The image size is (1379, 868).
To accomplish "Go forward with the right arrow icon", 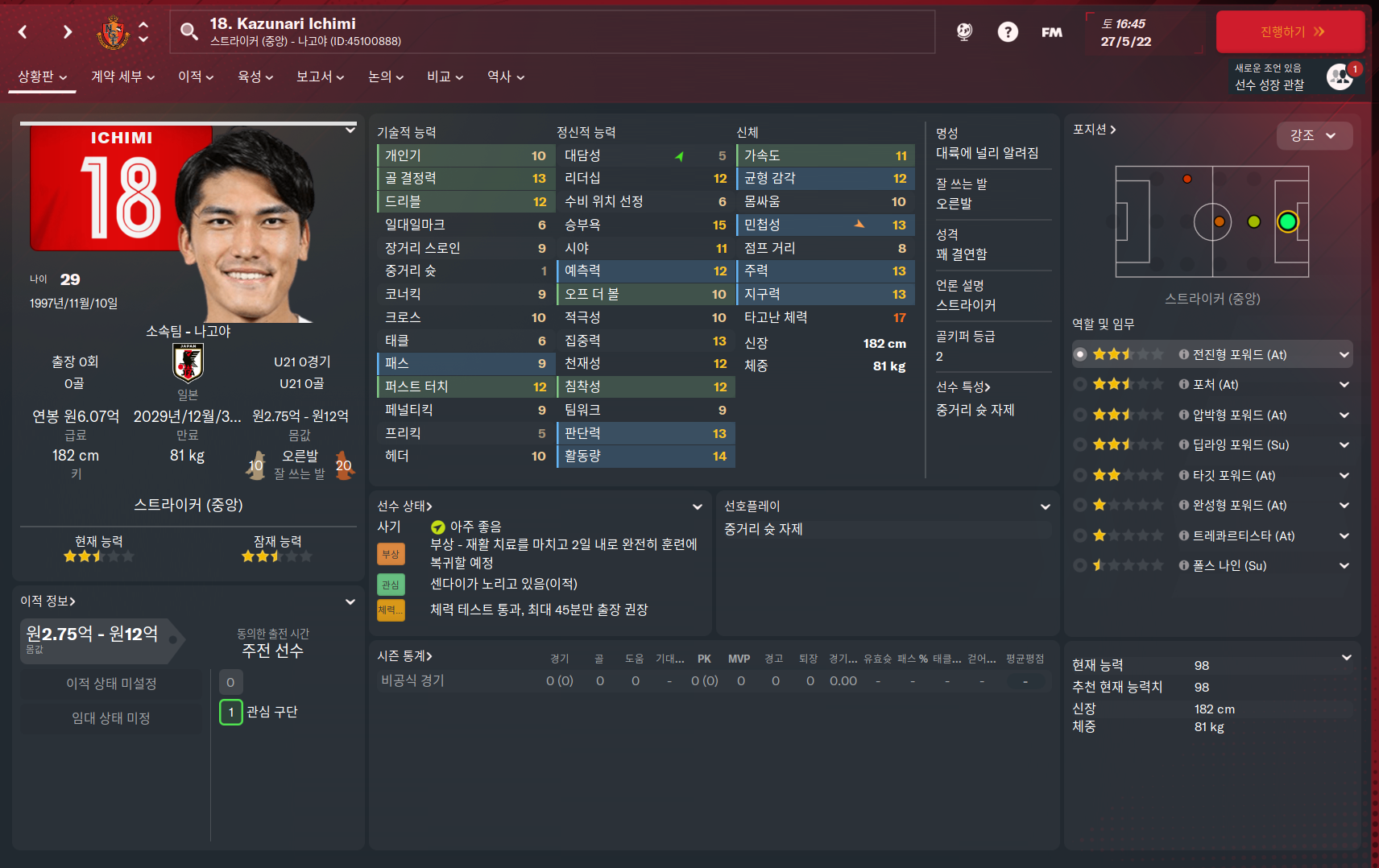I will [x=68, y=32].
